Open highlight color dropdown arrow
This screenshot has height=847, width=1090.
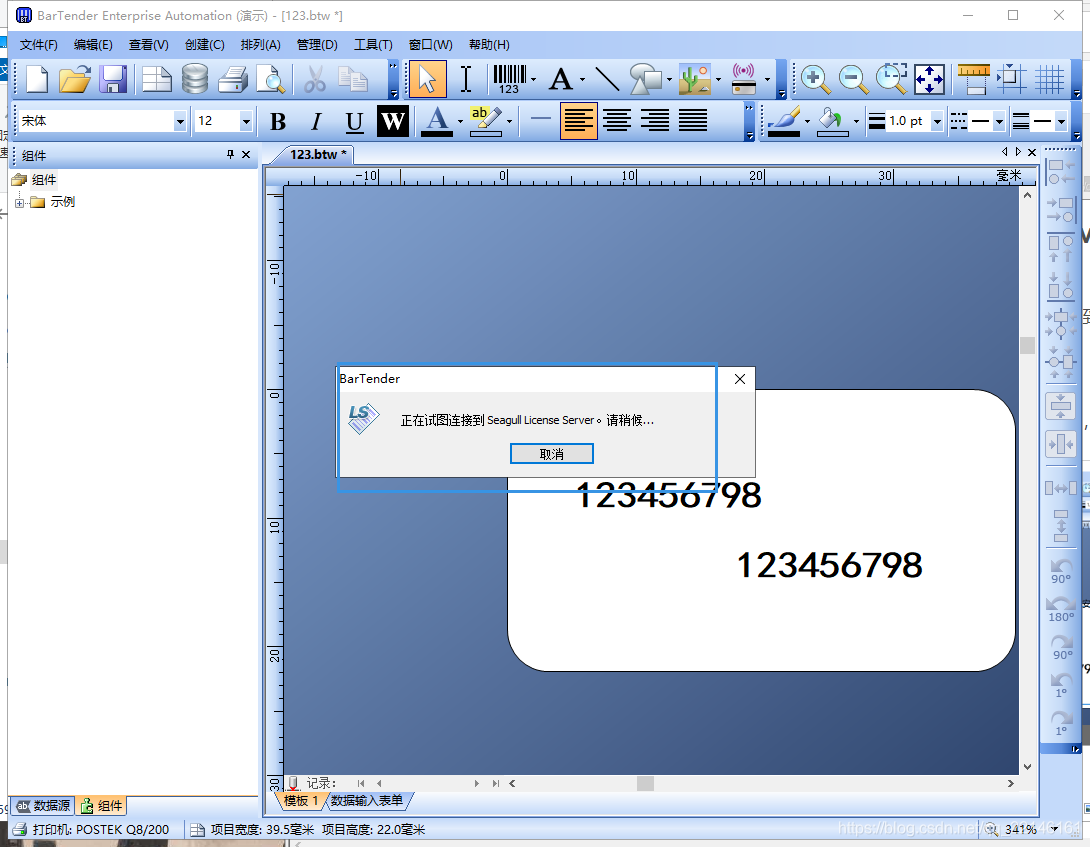[x=510, y=122]
